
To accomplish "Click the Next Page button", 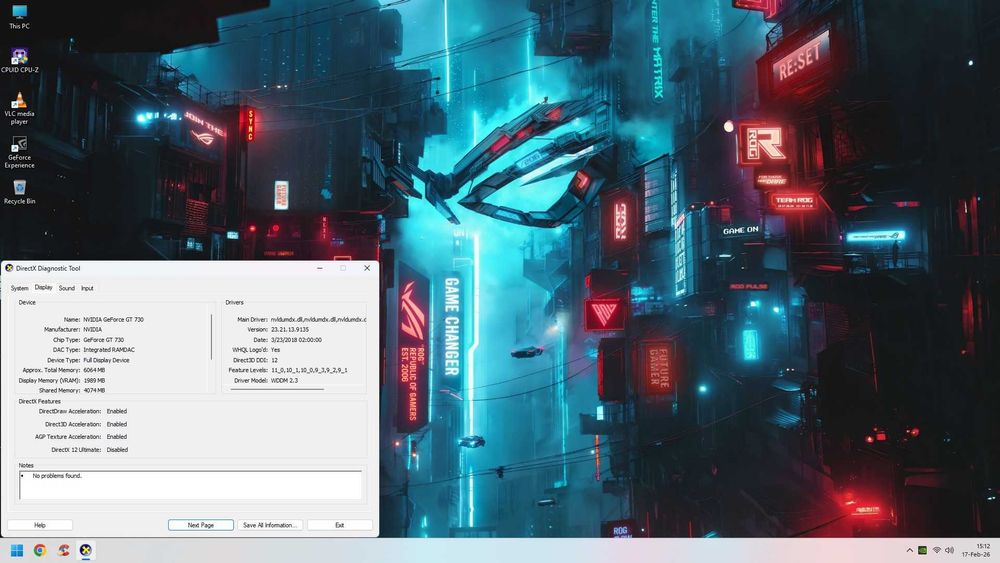I will click(201, 525).
